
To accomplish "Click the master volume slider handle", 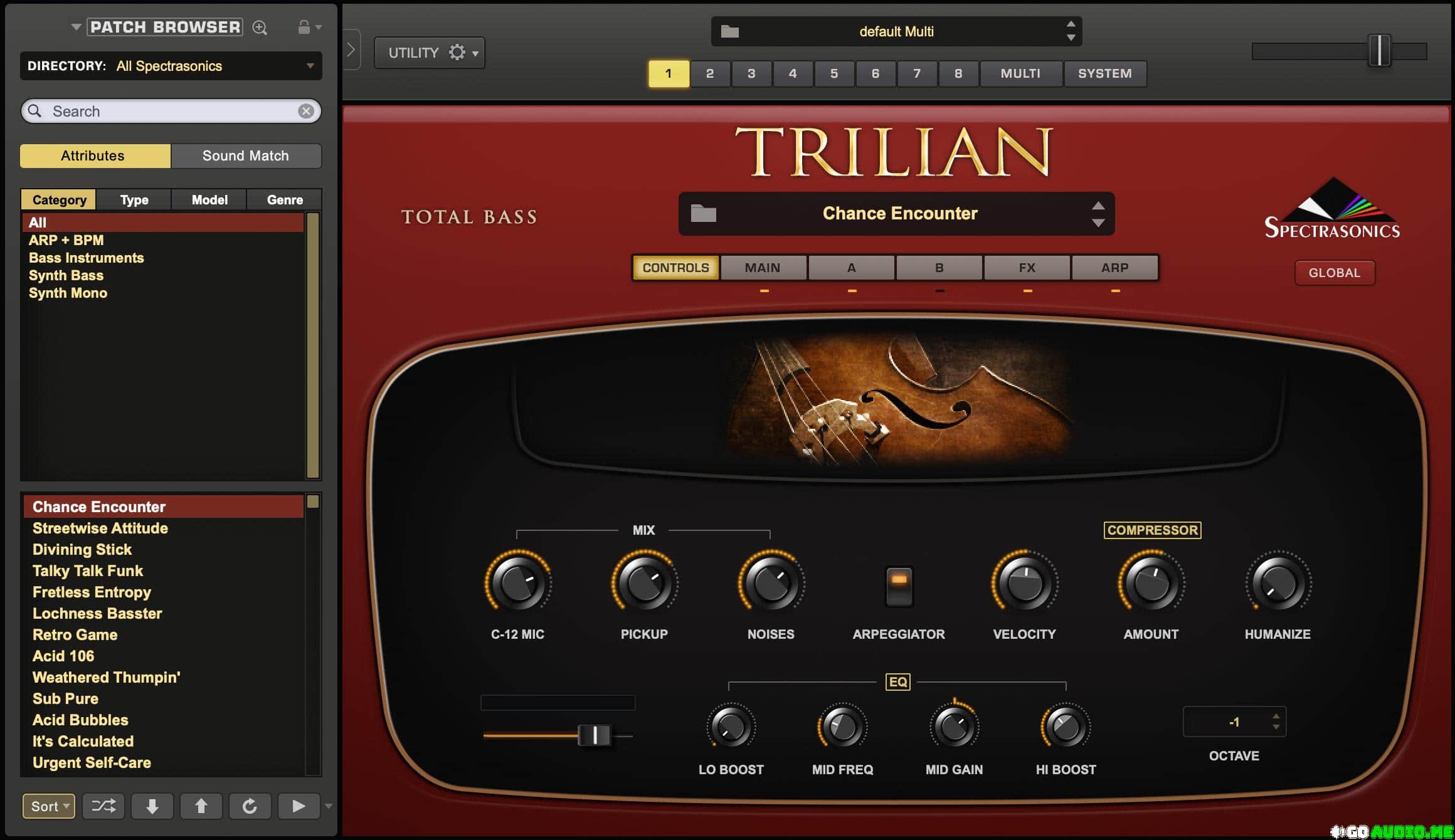I will [1379, 50].
